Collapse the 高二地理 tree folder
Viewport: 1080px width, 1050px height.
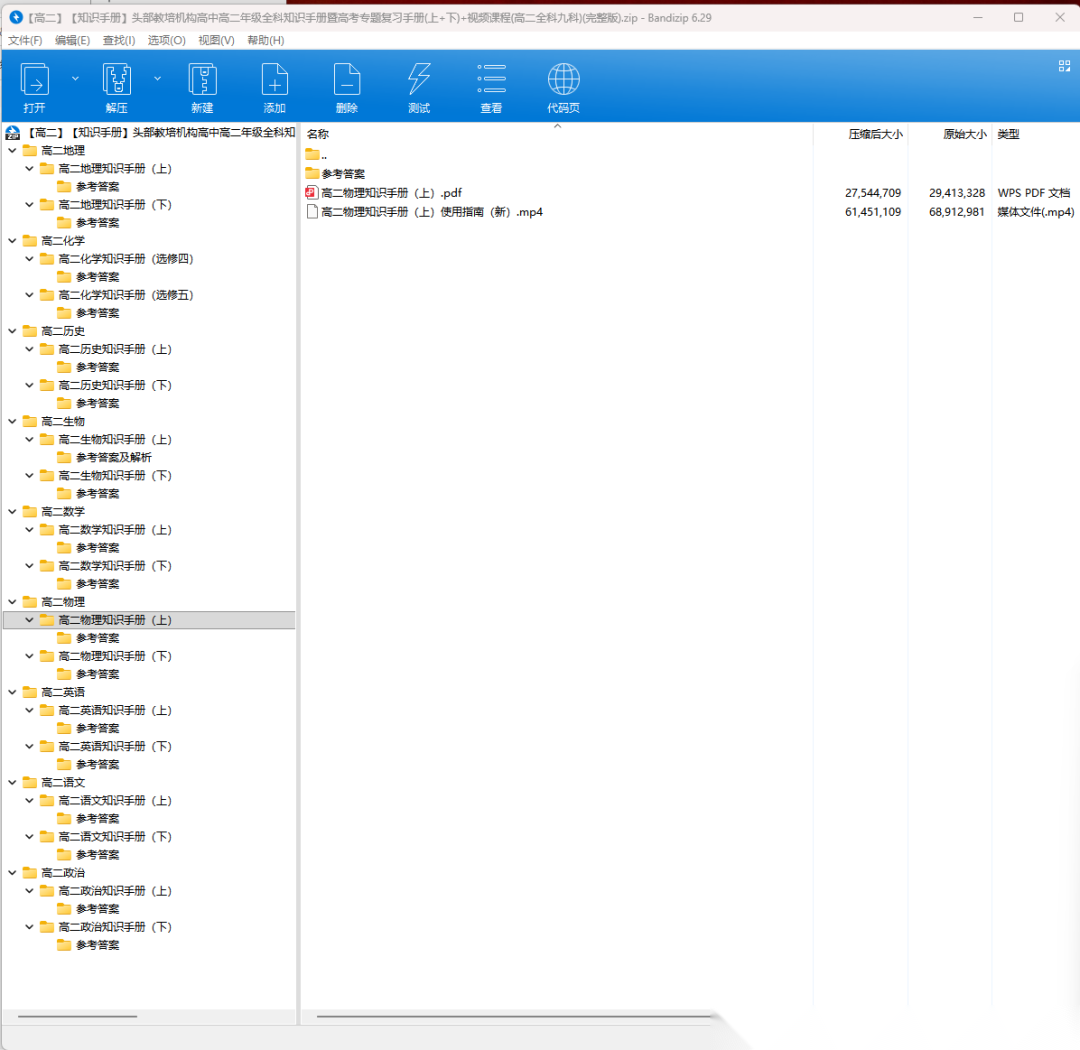[x=12, y=151]
